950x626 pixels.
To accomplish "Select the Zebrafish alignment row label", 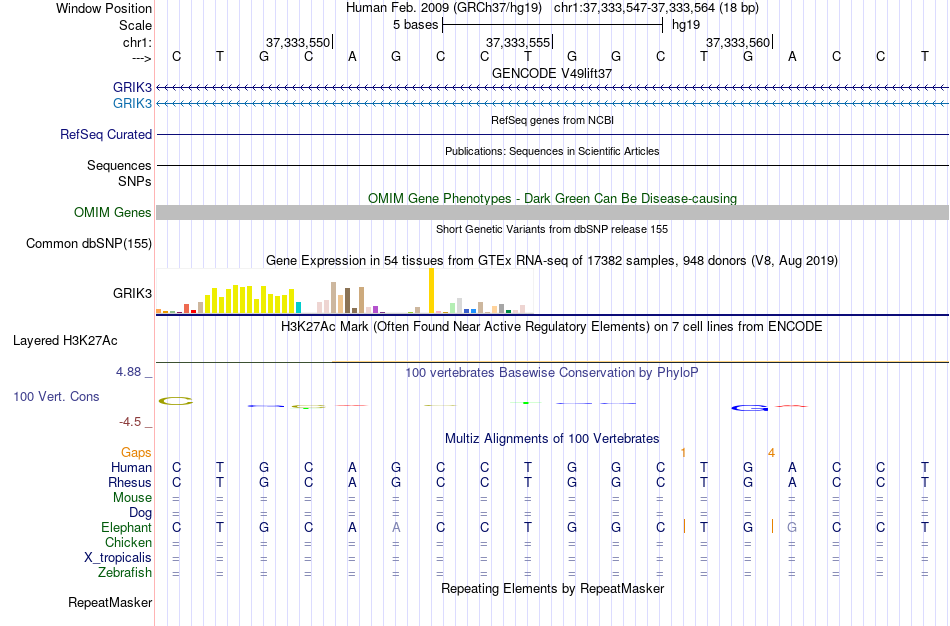I will 125,572.
